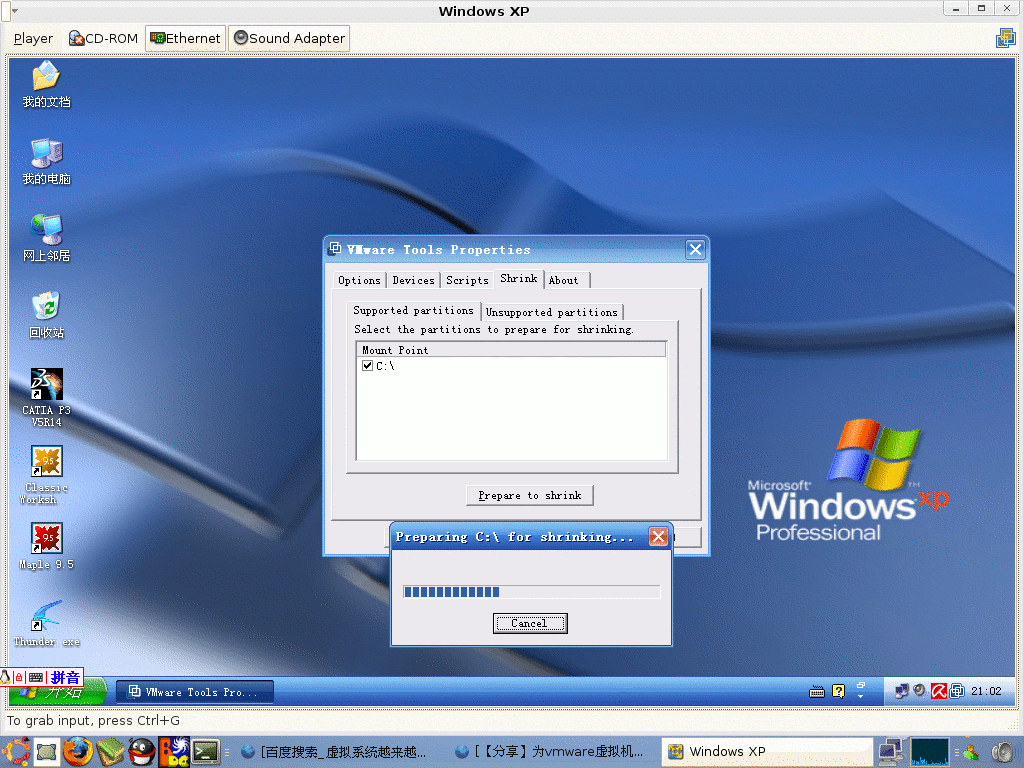The height and width of the screenshot is (768, 1024).
Task: Launch Firefox from the Ubuntu panel
Action: (x=78, y=751)
